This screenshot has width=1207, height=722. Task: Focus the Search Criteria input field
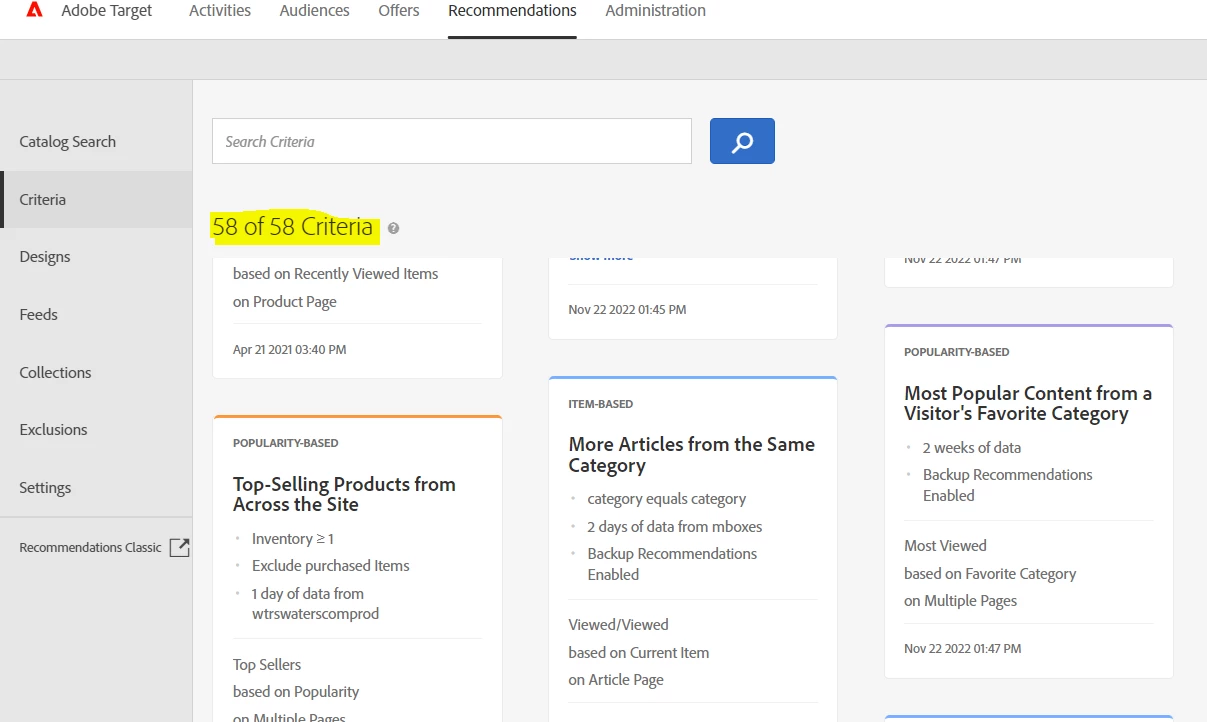click(x=452, y=141)
